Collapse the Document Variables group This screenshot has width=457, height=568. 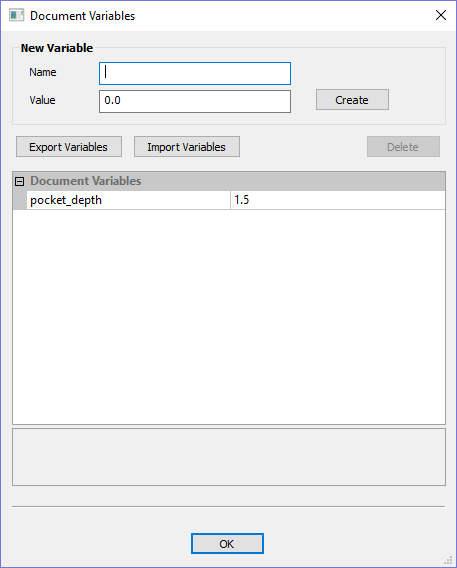point(20,181)
